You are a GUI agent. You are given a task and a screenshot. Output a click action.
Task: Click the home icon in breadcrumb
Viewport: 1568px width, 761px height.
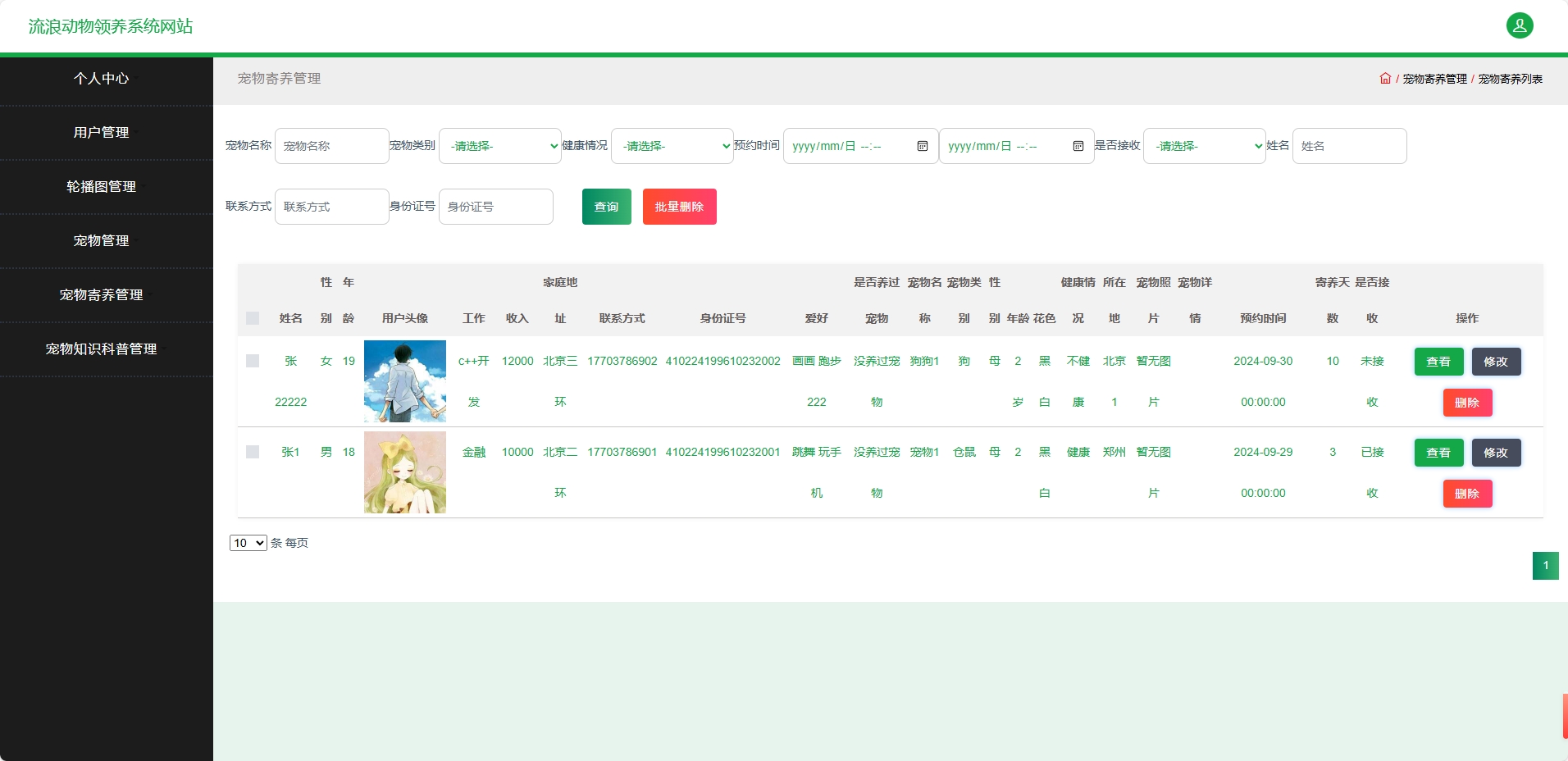pos(1385,78)
